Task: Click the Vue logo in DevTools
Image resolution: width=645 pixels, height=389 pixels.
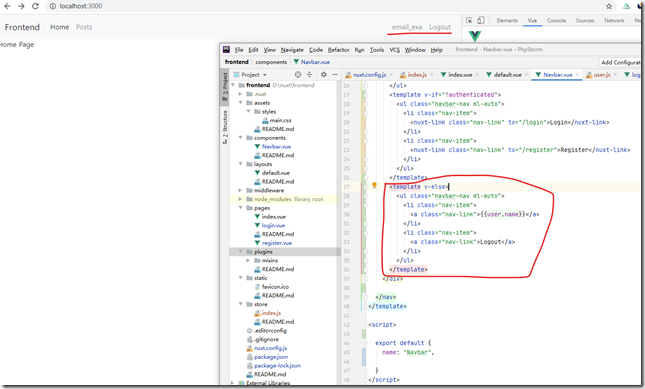Action: (x=475, y=36)
